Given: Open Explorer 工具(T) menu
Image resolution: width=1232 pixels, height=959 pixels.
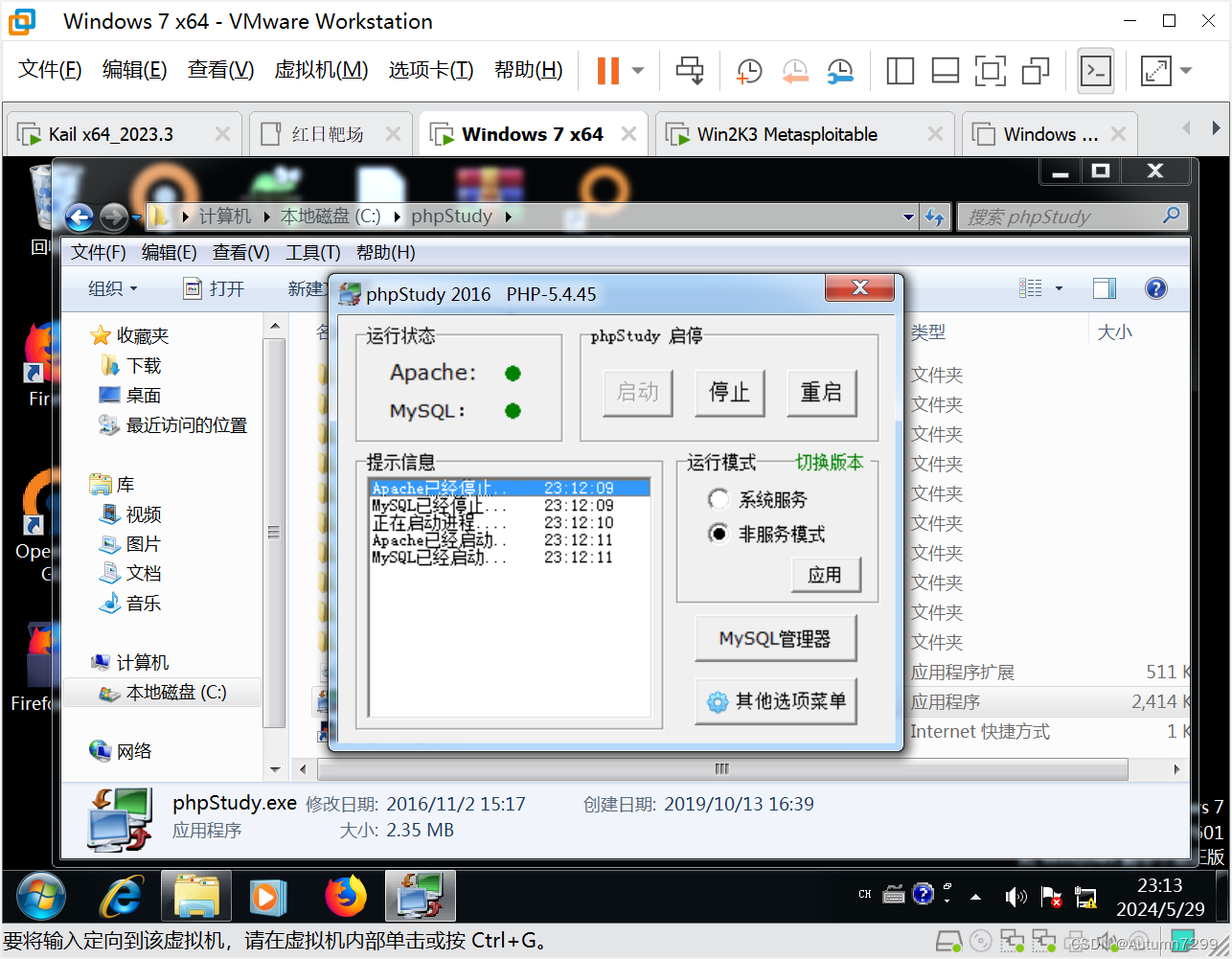Looking at the screenshot, I should coord(313,253).
